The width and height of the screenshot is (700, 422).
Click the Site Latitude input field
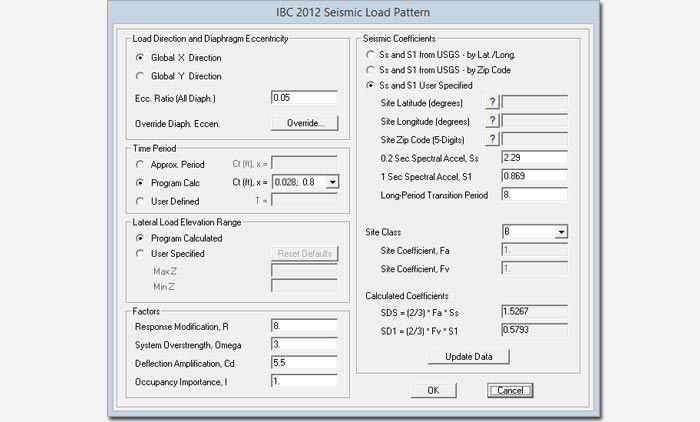pyautogui.click(x=535, y=102)
